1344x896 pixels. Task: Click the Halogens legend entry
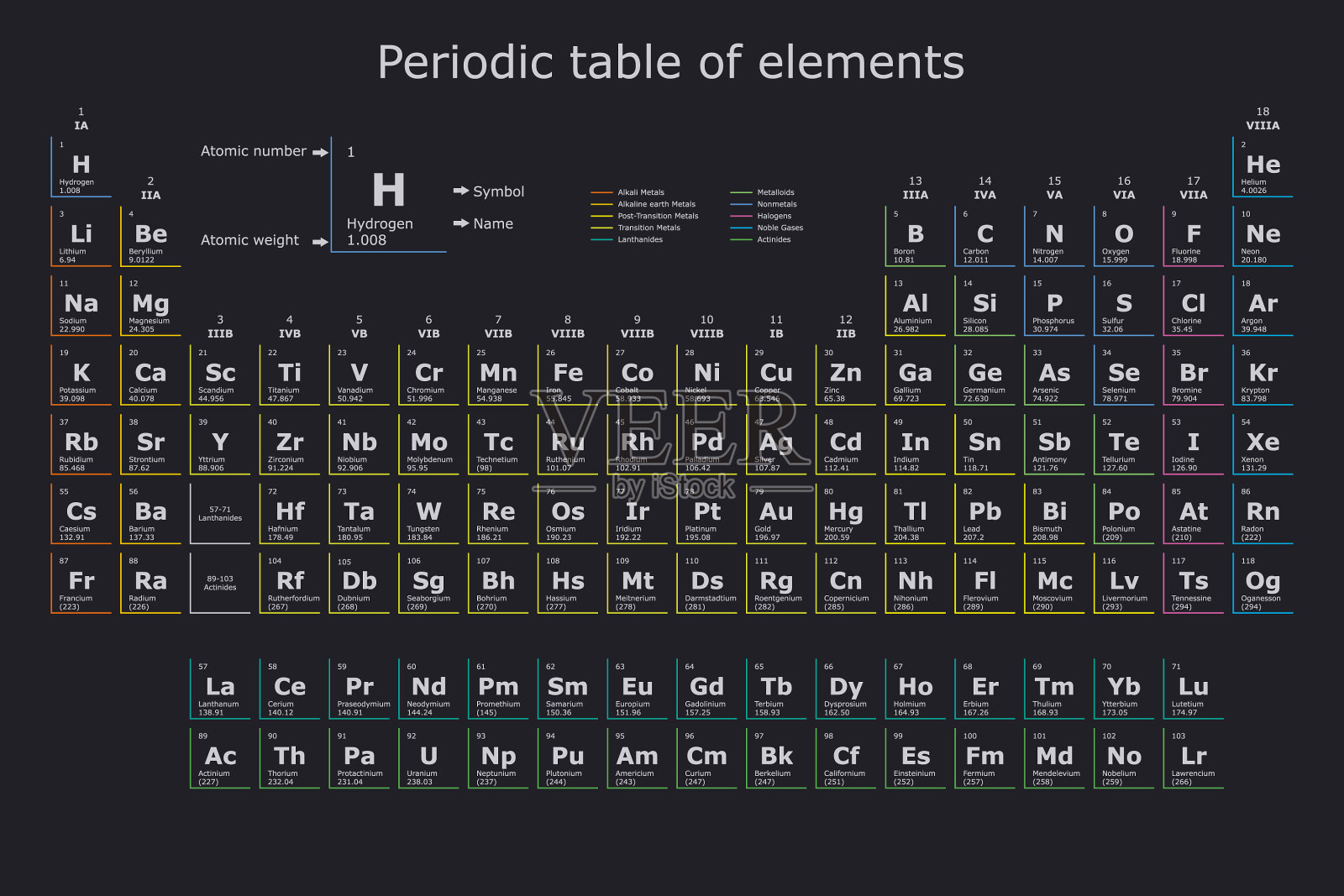[x=774, y=216]
